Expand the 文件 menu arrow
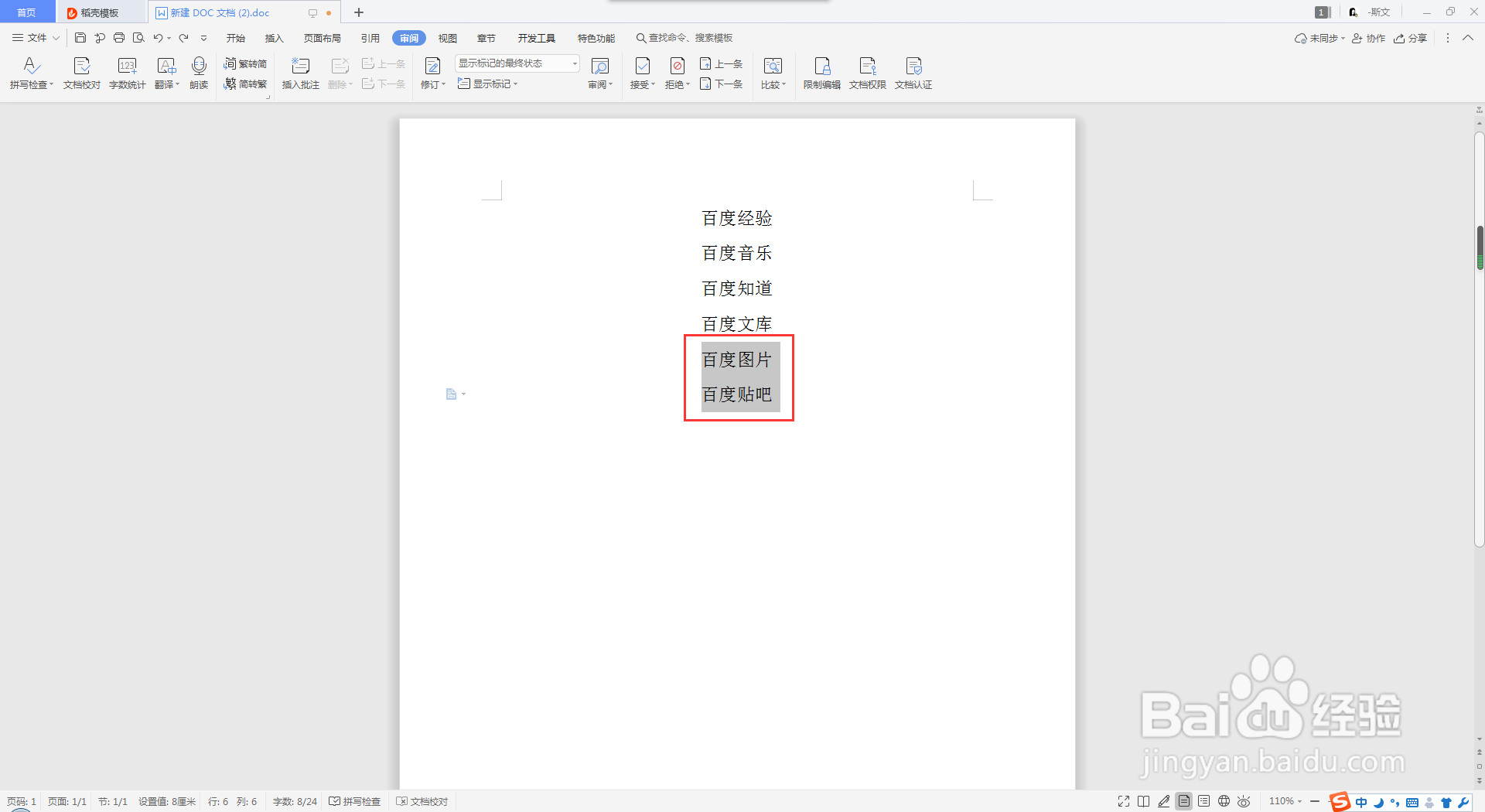 point(56,38)
